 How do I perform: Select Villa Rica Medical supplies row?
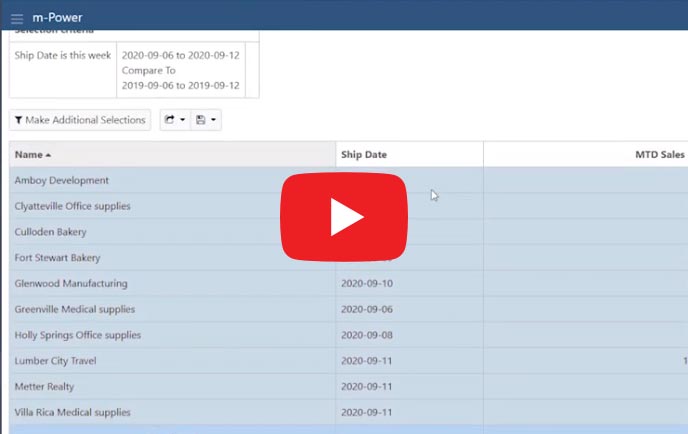[x=72, y=412]
